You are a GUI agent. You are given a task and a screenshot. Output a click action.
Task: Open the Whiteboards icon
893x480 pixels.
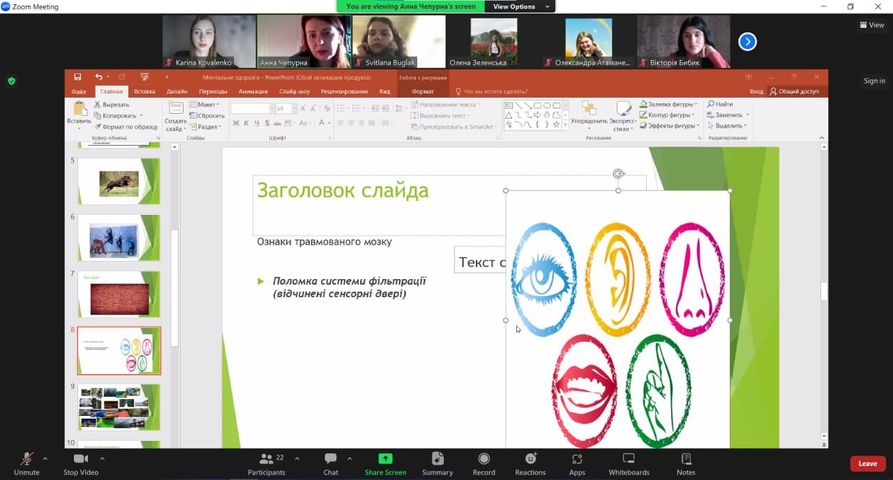(628, 460)
